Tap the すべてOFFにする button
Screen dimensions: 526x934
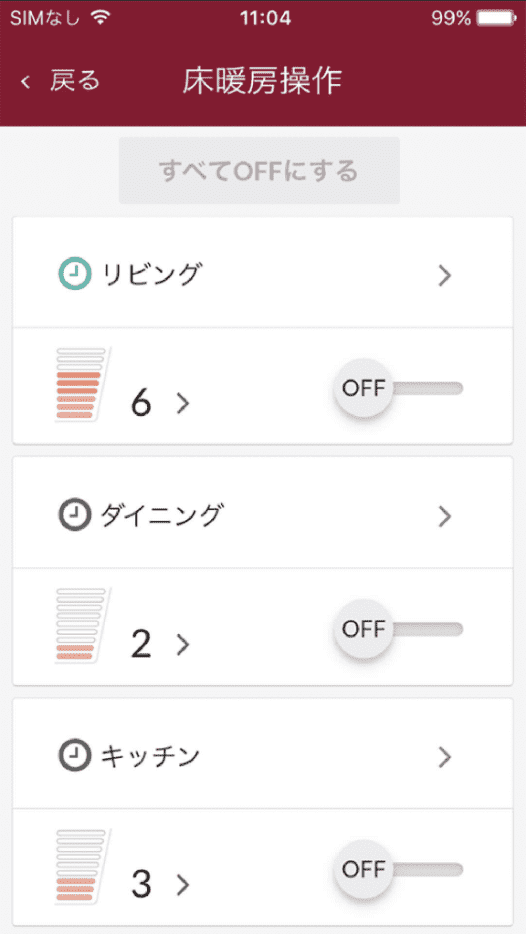259,171
